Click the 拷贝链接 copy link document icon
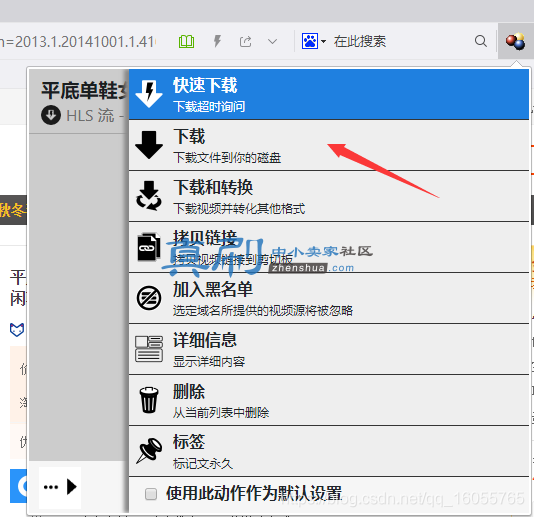The image size is (534, 517). (149, 247)
